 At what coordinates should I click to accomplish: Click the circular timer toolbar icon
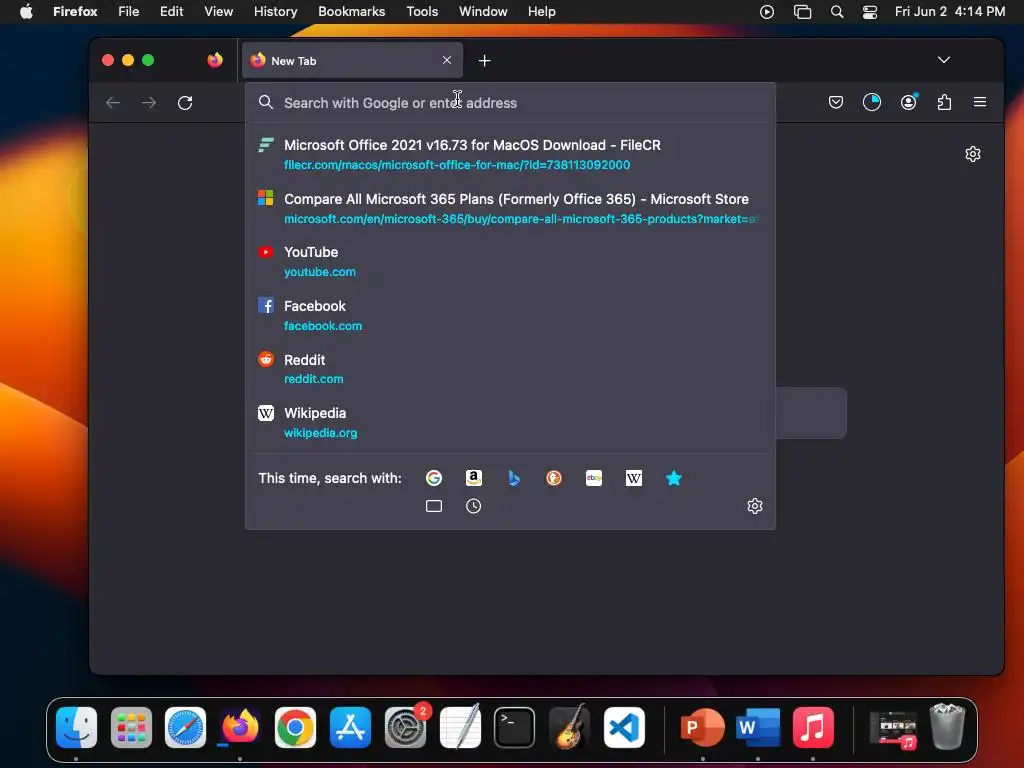pos(872,102)
